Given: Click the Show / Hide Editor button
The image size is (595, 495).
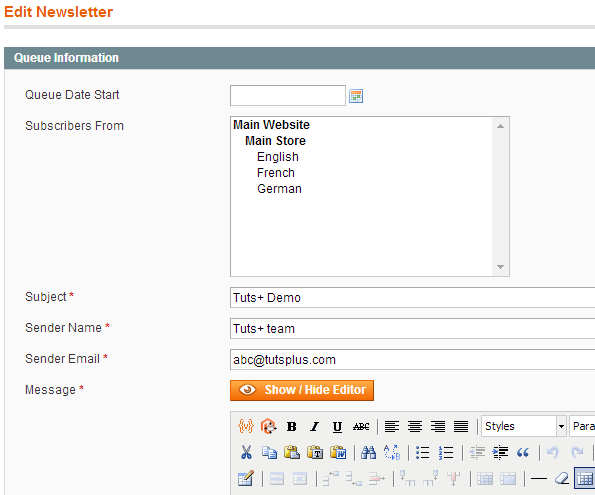Looking at the screenshot, I should tap(302, 390).
